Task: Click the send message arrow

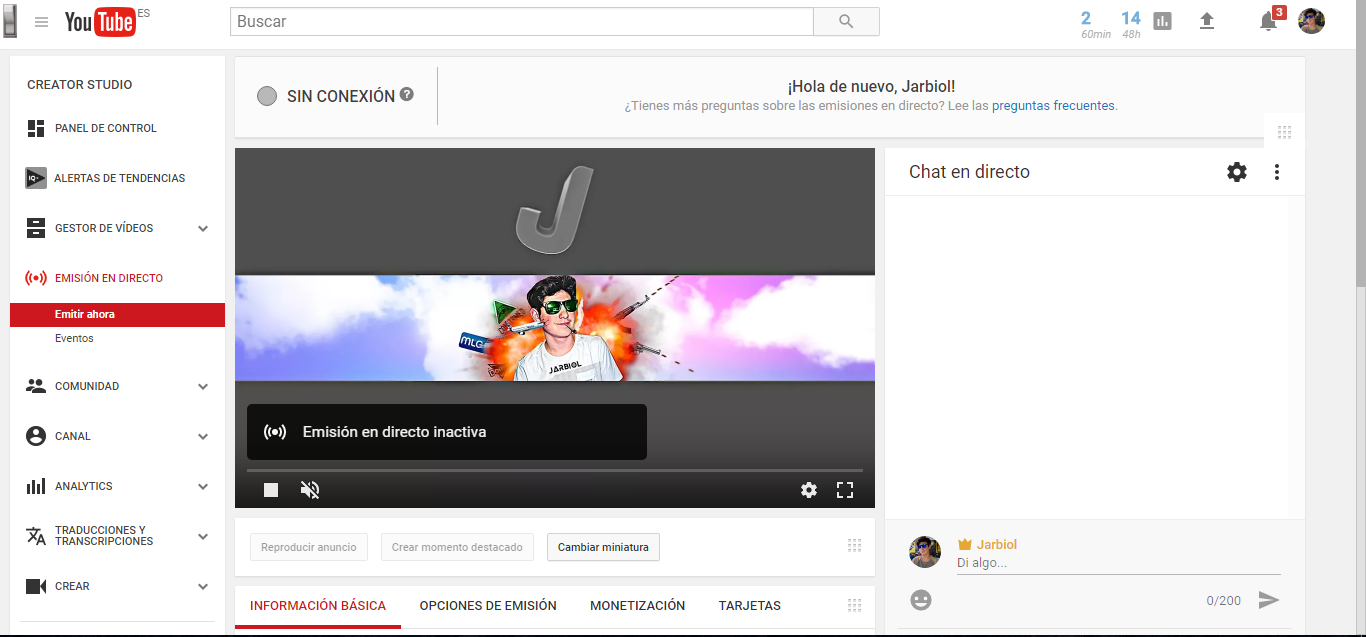Action: (x=1269, y=600)
